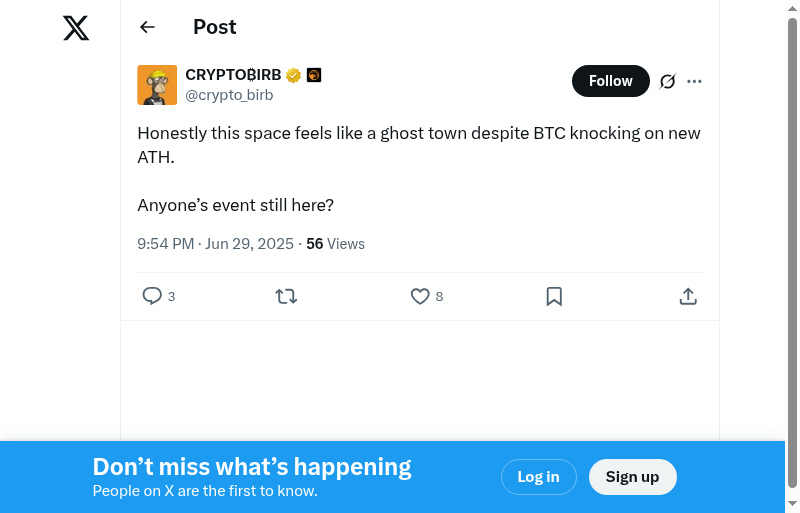Go back using the arrow icon
This screenshot has width=800, height=513.
147,27
